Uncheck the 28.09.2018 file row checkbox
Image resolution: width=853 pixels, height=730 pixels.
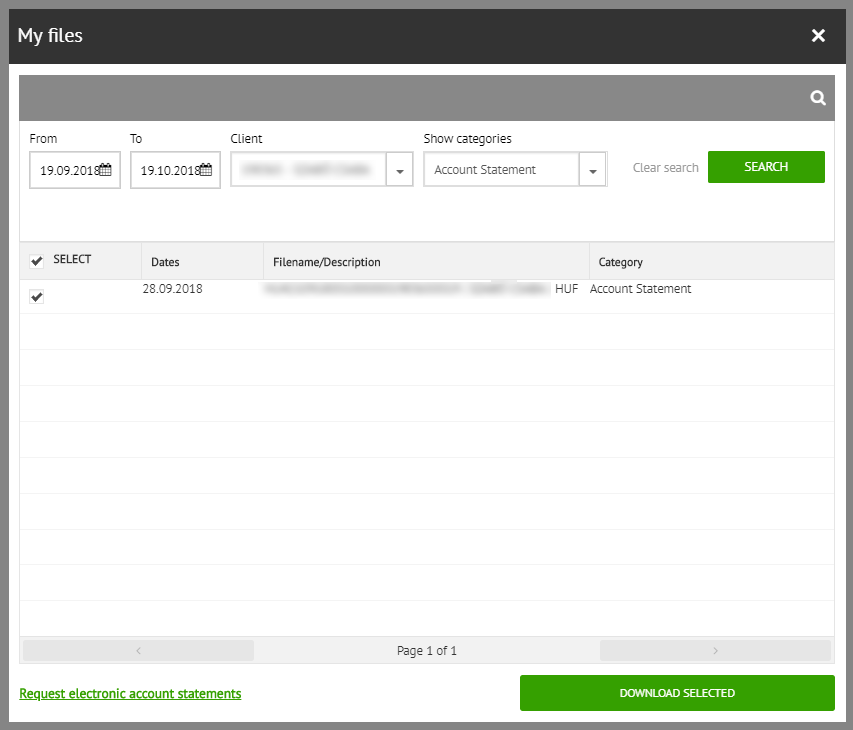click(x=37, y=297)
